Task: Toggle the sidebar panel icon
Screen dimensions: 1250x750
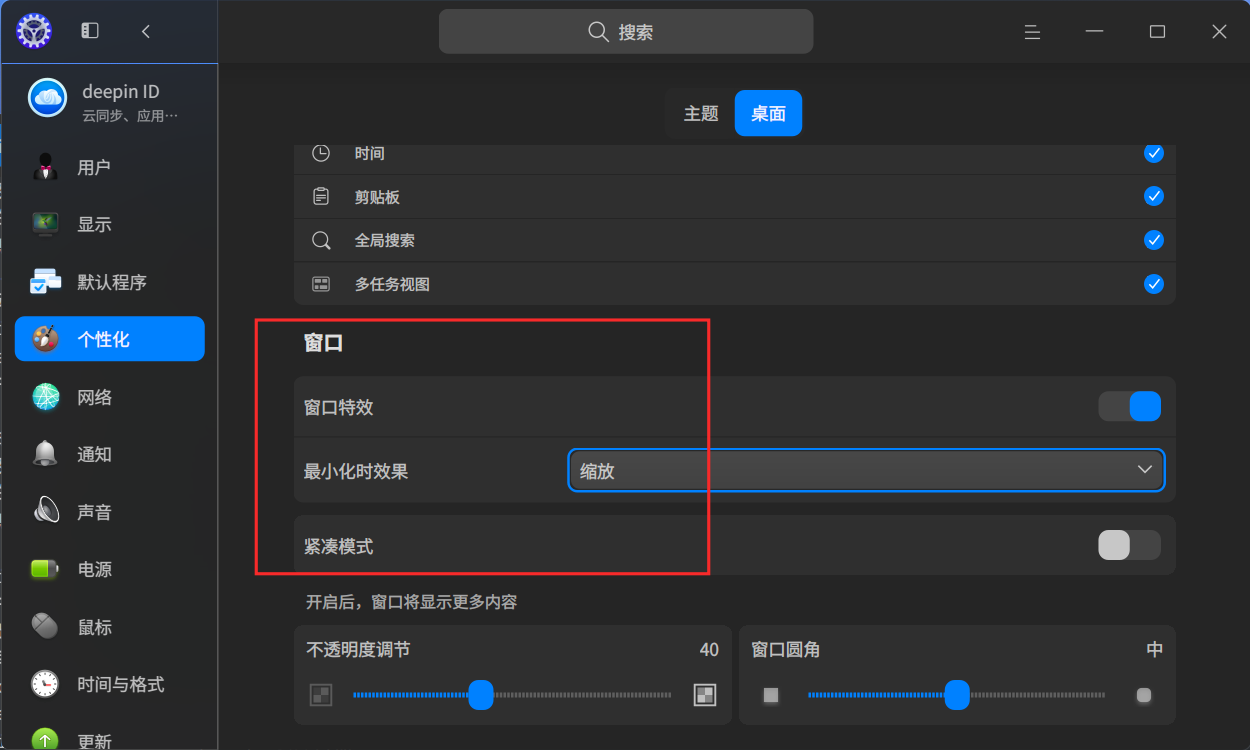Action: pos(90,31)
